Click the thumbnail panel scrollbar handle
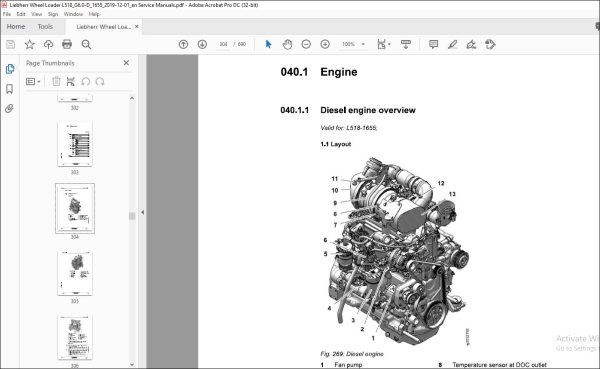This screenshot has width=600, height=369. [132, 216]
